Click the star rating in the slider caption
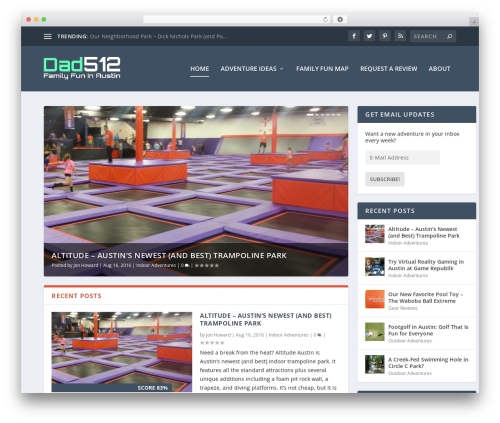 pos(207,266)
